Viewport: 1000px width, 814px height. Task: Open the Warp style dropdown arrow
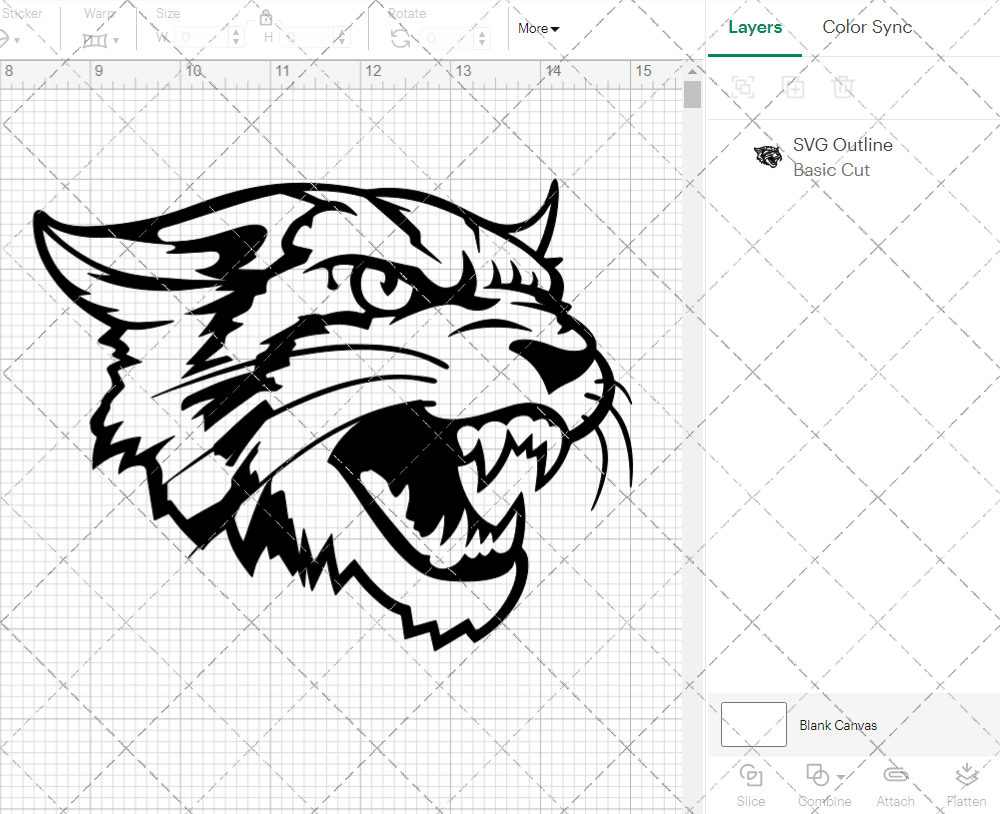117,40
